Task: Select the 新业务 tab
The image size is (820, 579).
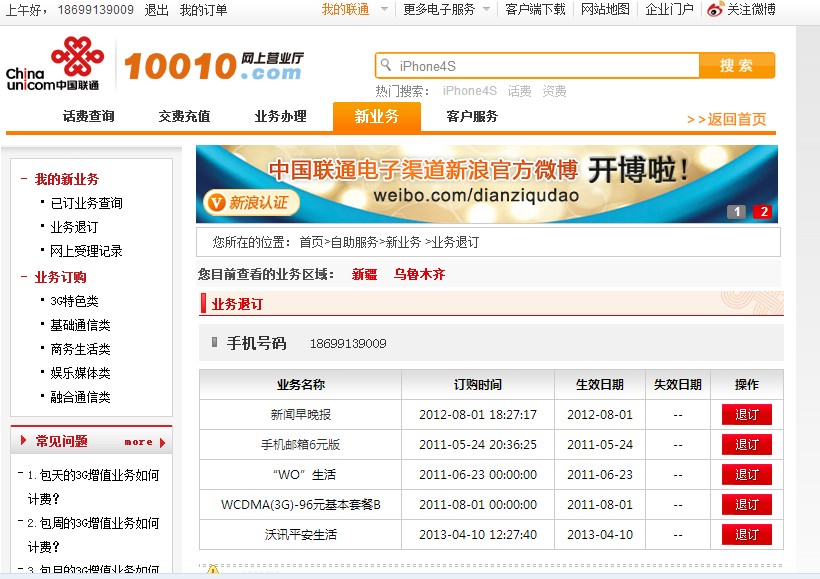Action: pos(377,116)
